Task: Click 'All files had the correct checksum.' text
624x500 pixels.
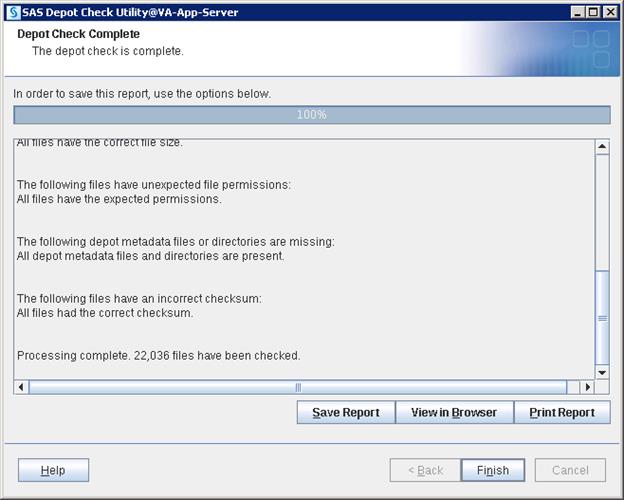Action: pyautogui.click(x=105, y=313)
